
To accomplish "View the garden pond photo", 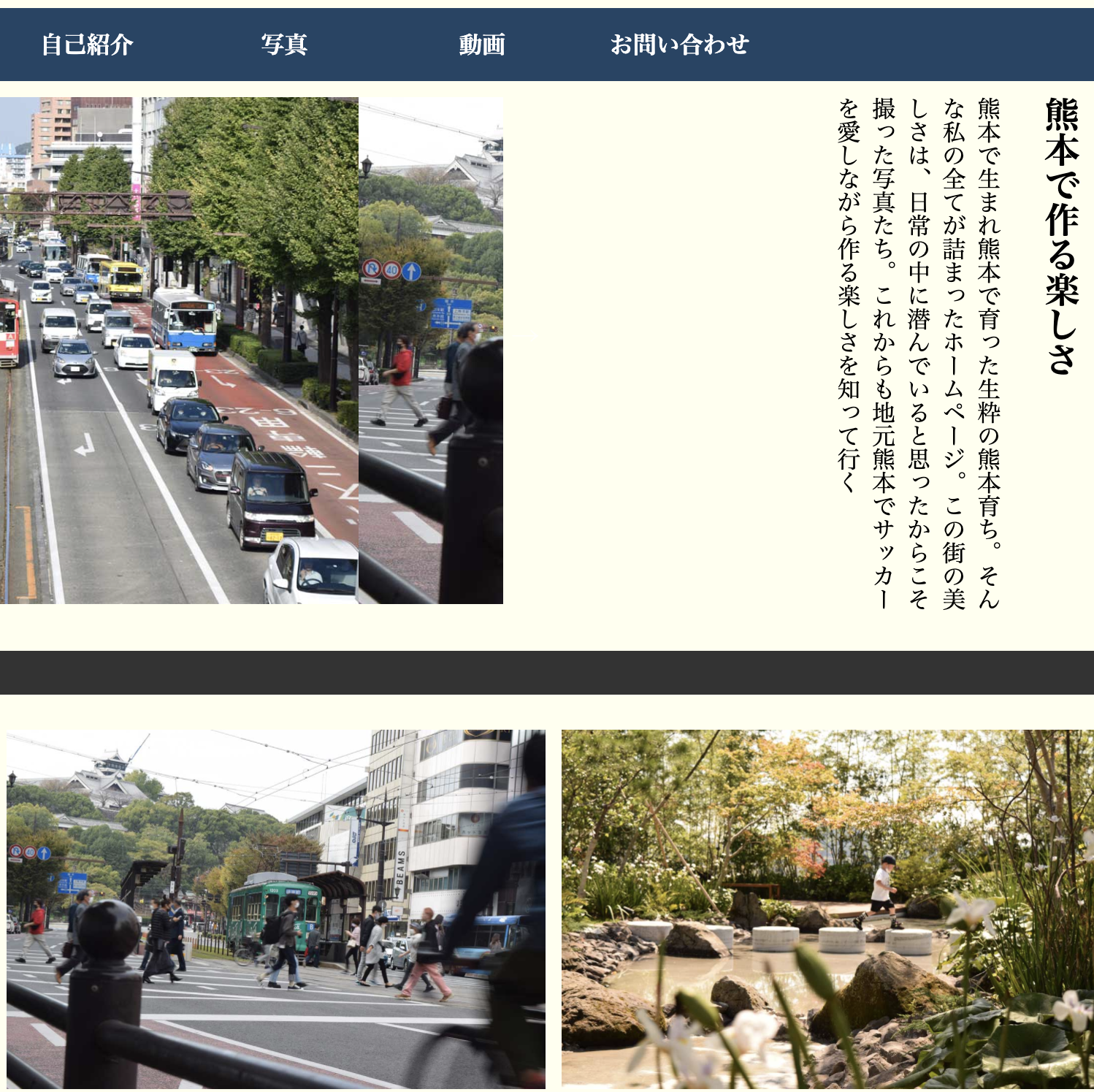I will 827,909.
